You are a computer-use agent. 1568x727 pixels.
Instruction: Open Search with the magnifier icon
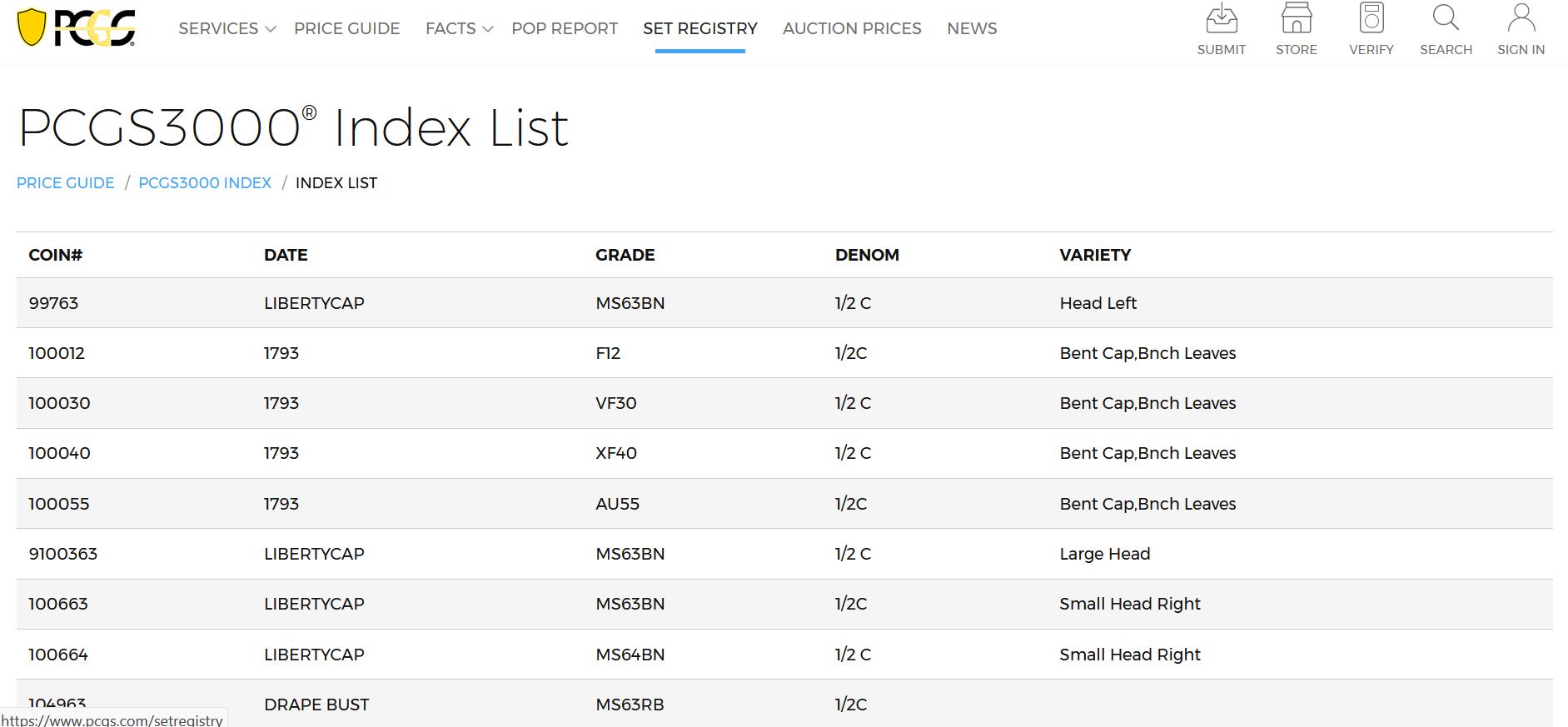pyautogui.click(x=1446, y=18)
